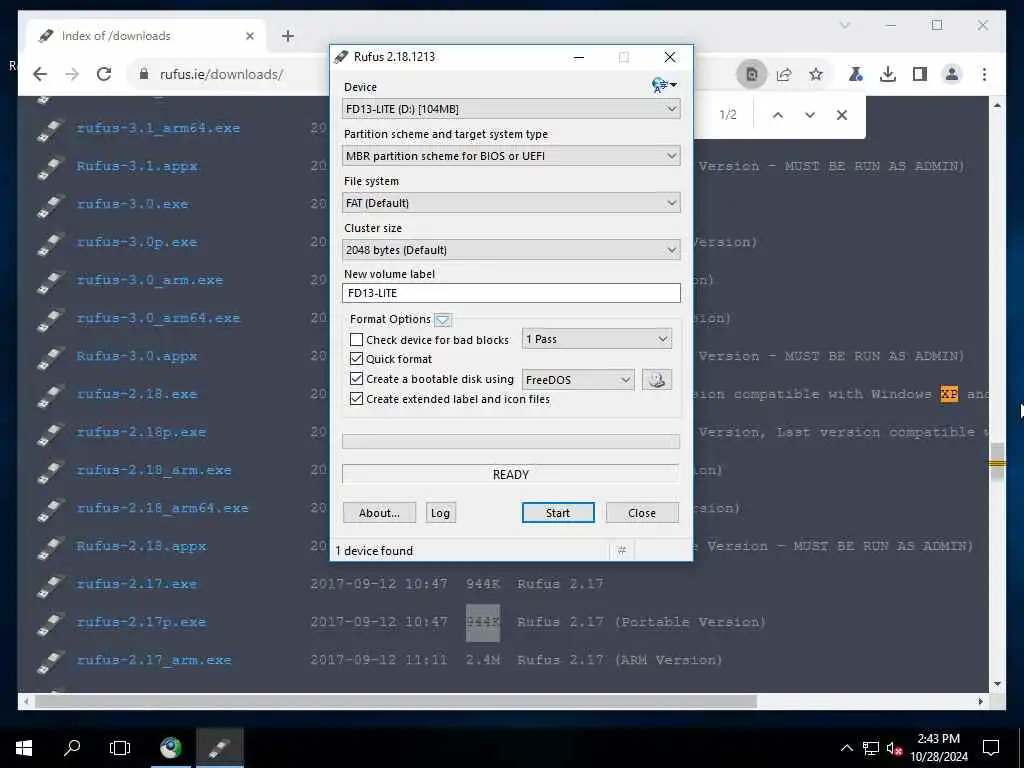Open the Rufus Log window
This screenshot has width=1024, height=768.
440,513
